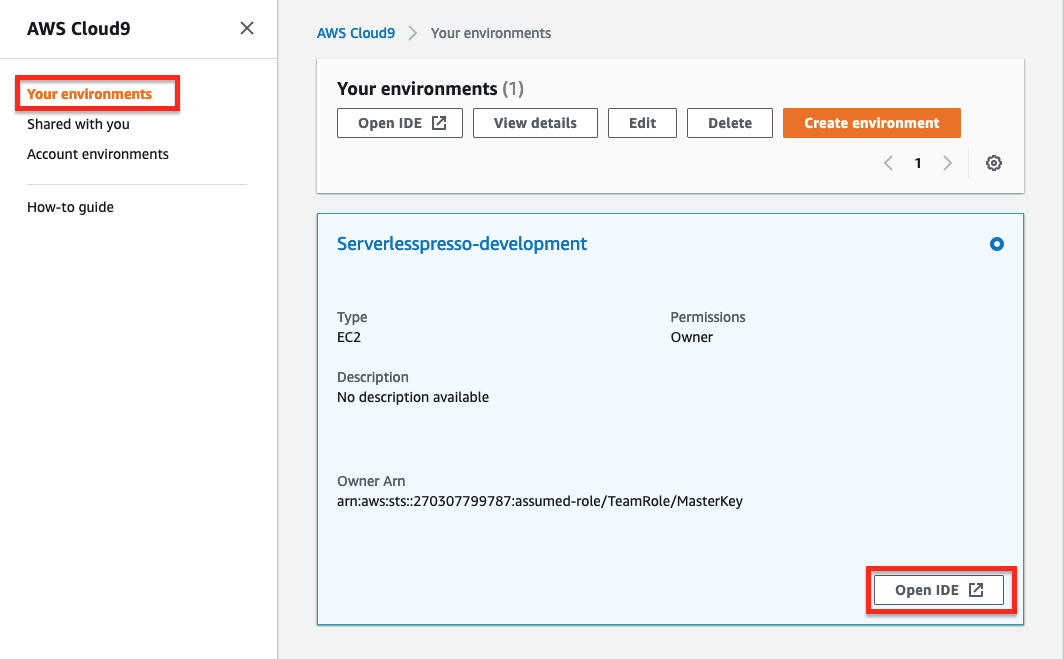Click the 'Your environments' breadcrumb text
The image size is (1064, 659).
[491, 33]
